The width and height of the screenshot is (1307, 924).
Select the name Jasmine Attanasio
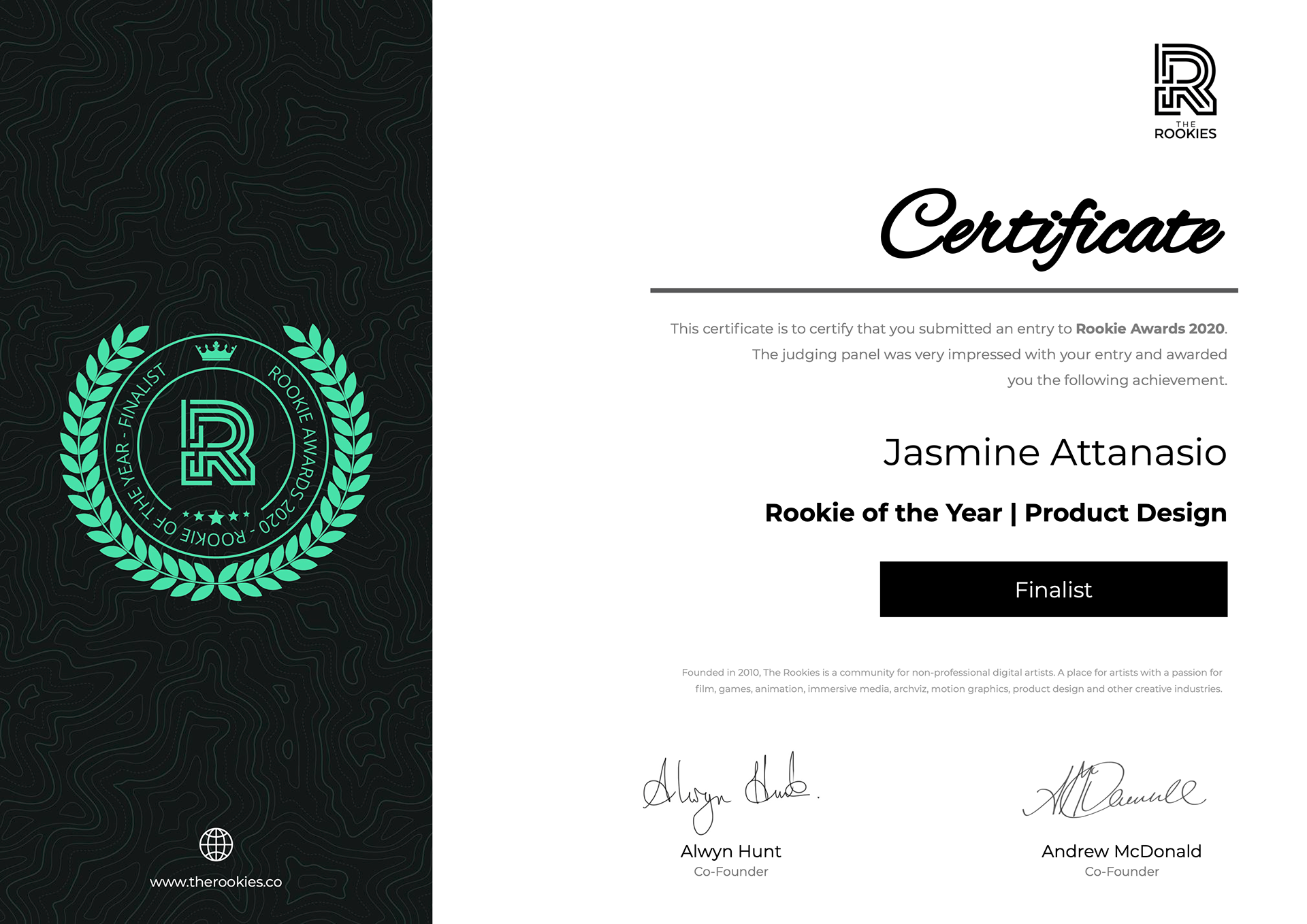(1054, 452)
